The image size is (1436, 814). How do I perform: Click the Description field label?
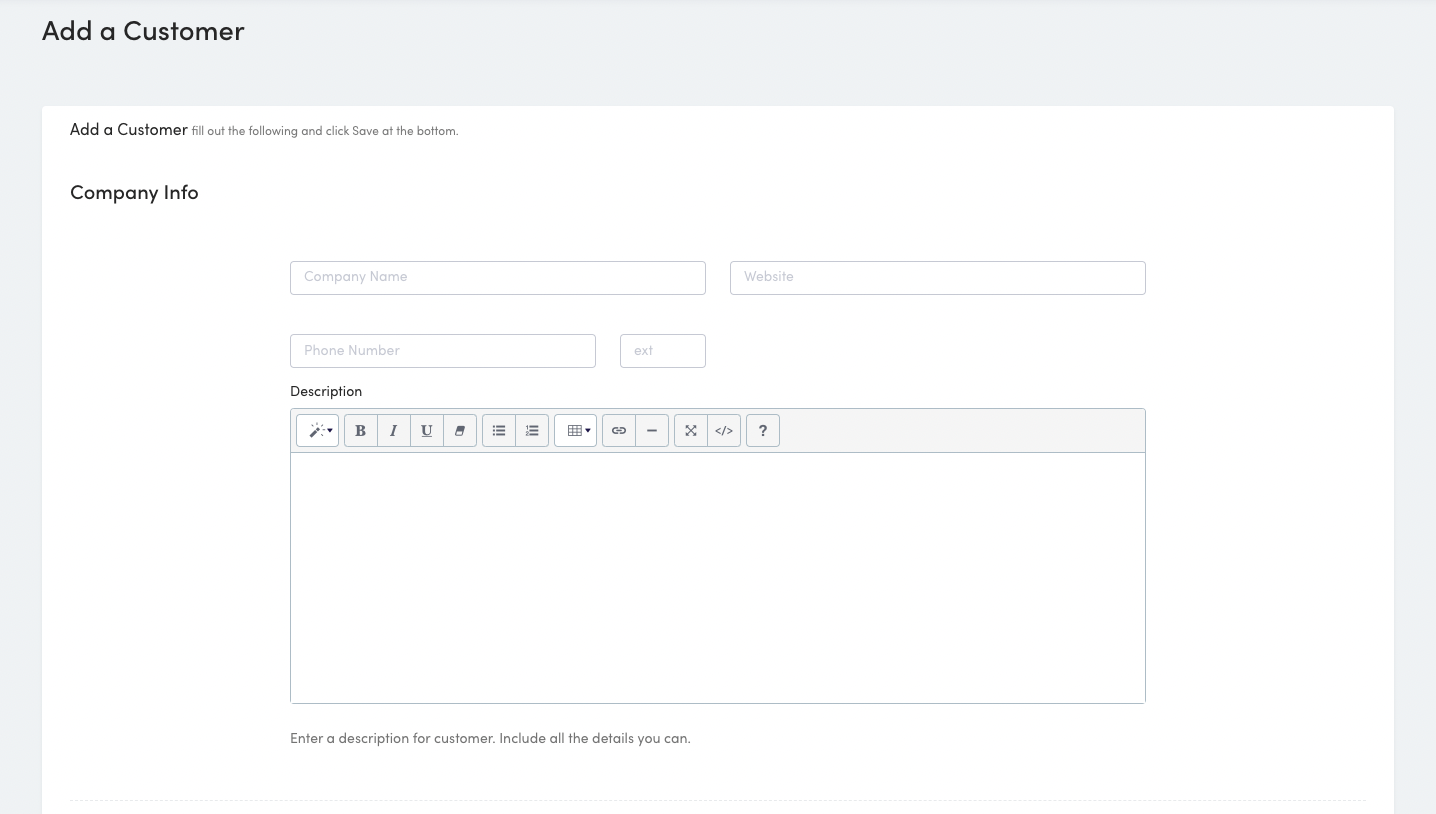[x=326, y=392]
